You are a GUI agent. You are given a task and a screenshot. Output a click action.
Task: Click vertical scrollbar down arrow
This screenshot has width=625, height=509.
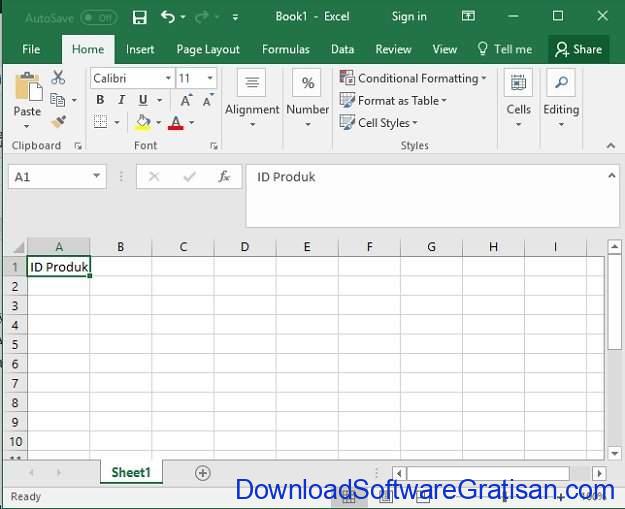point(614,453)
